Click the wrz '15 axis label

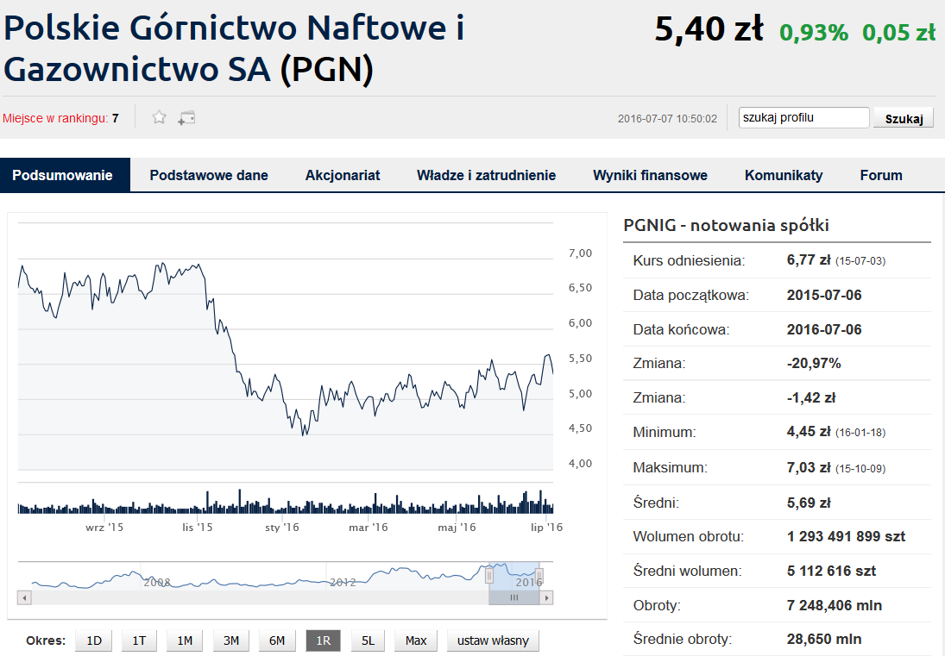[x=104, y=528]
